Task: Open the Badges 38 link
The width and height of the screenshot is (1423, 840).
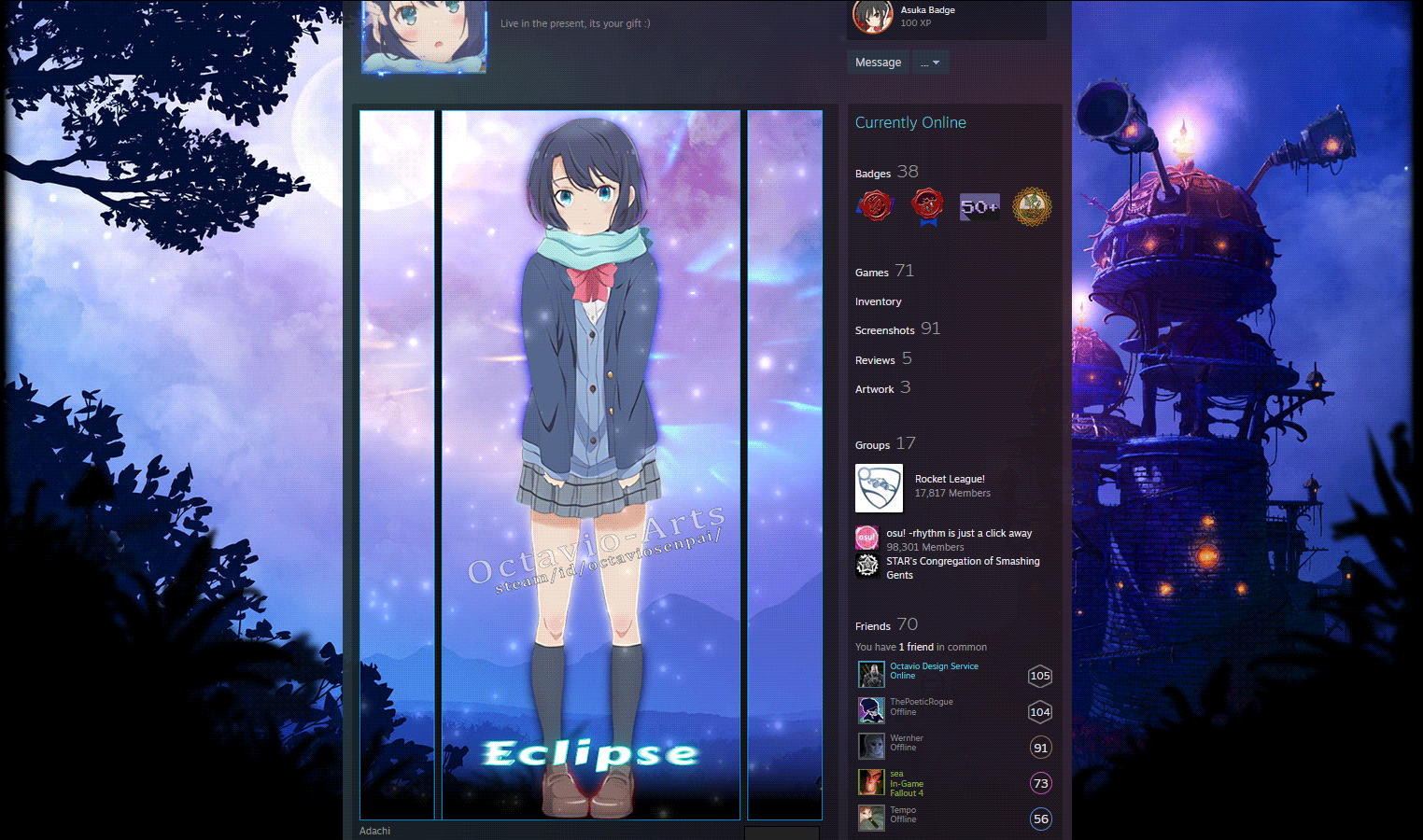Action: (887, 172)
